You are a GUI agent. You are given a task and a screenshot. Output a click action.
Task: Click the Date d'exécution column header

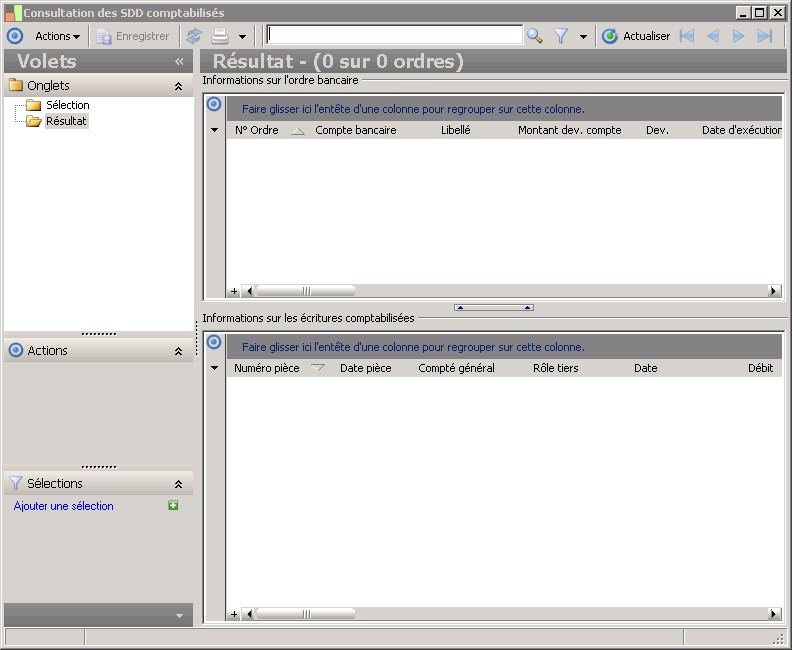click(x=741, y=130)
